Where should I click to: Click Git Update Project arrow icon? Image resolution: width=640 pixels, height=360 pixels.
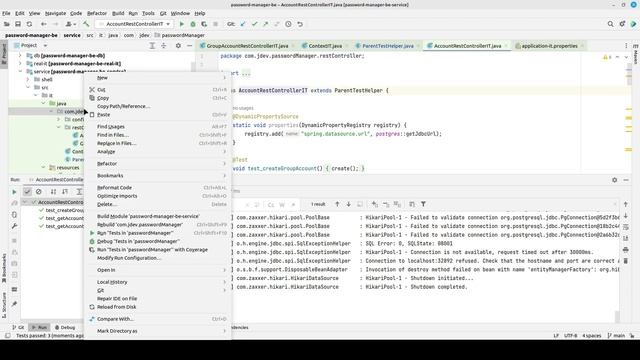(x=243, y=24)
